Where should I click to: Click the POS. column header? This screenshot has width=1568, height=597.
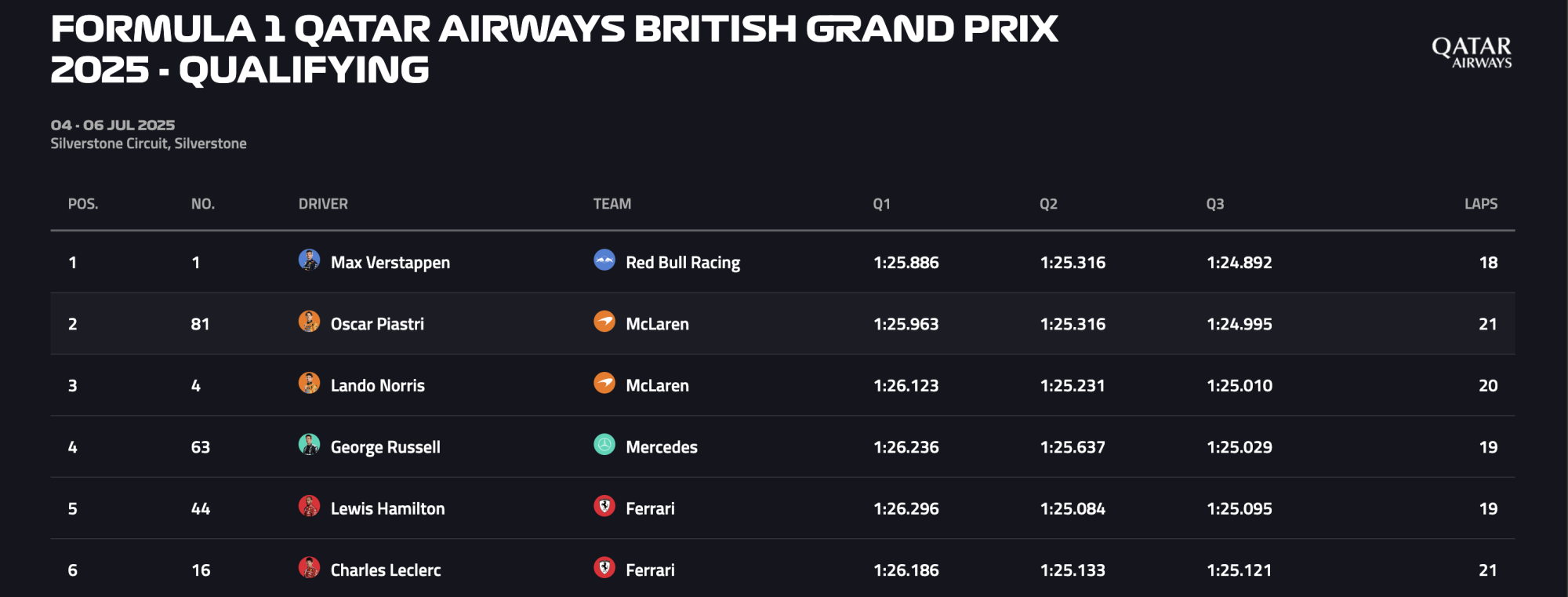(x=83, y=204)
